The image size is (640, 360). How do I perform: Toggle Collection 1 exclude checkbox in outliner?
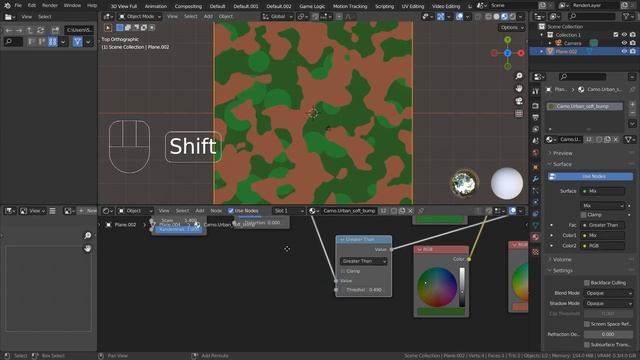[x=616, y=35]
